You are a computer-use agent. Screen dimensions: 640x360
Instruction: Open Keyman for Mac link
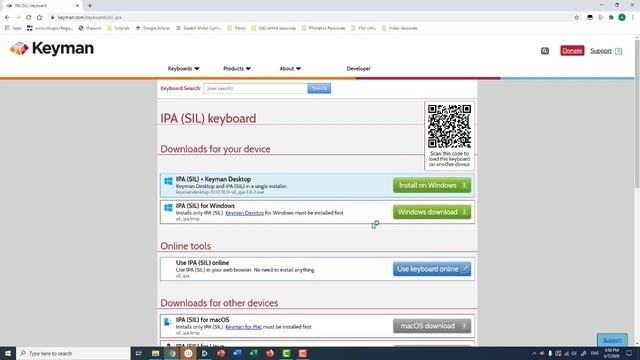pos(243,327)
